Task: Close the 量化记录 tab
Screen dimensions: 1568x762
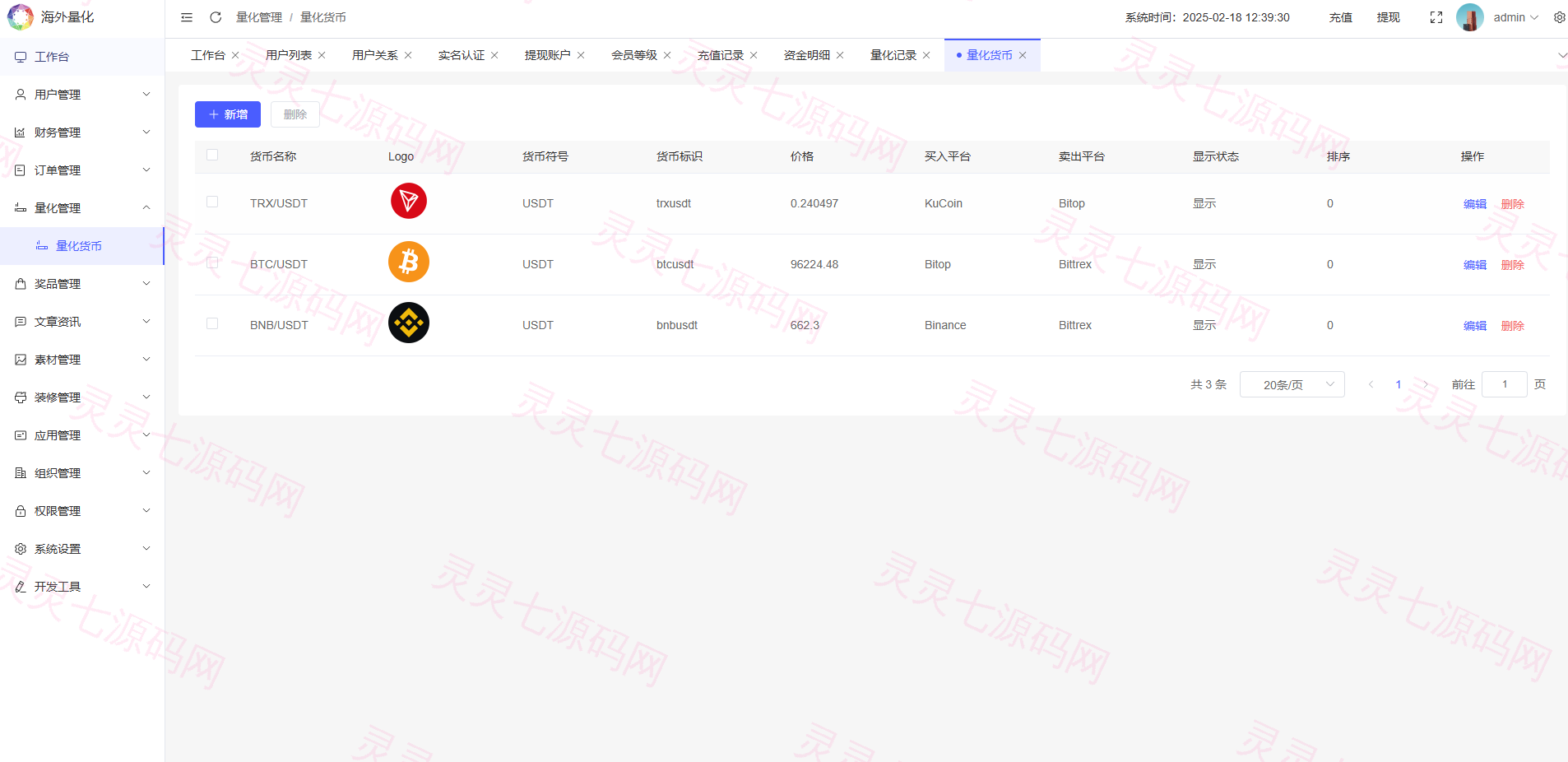Action: 926,55
